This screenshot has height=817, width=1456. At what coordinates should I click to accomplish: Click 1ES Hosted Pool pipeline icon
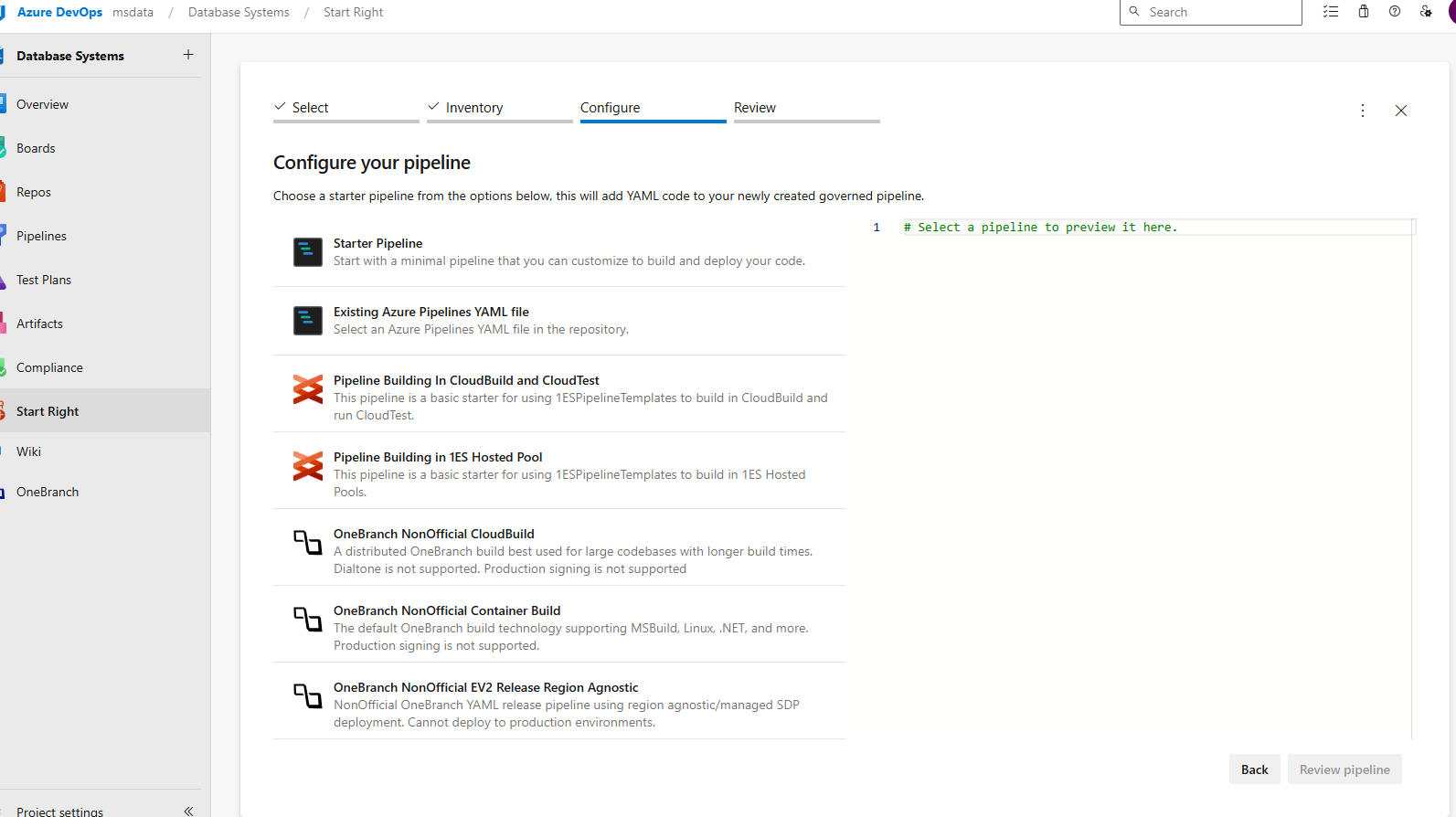point(308,466)
